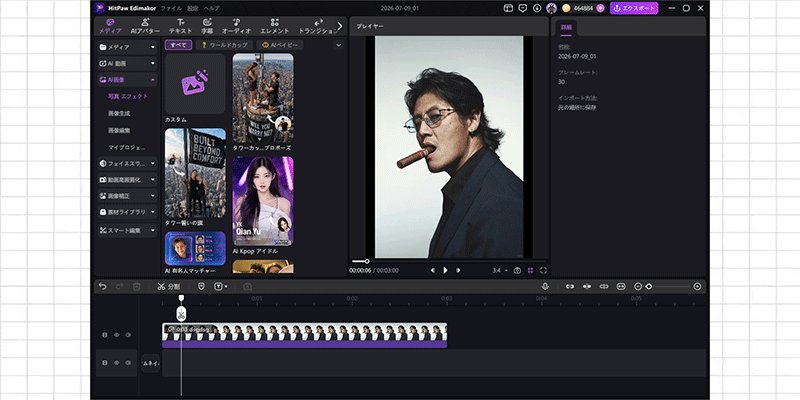Click the second icon right of microphone
The height and width of the screenshot is (400, 800).
coord(587,286)
